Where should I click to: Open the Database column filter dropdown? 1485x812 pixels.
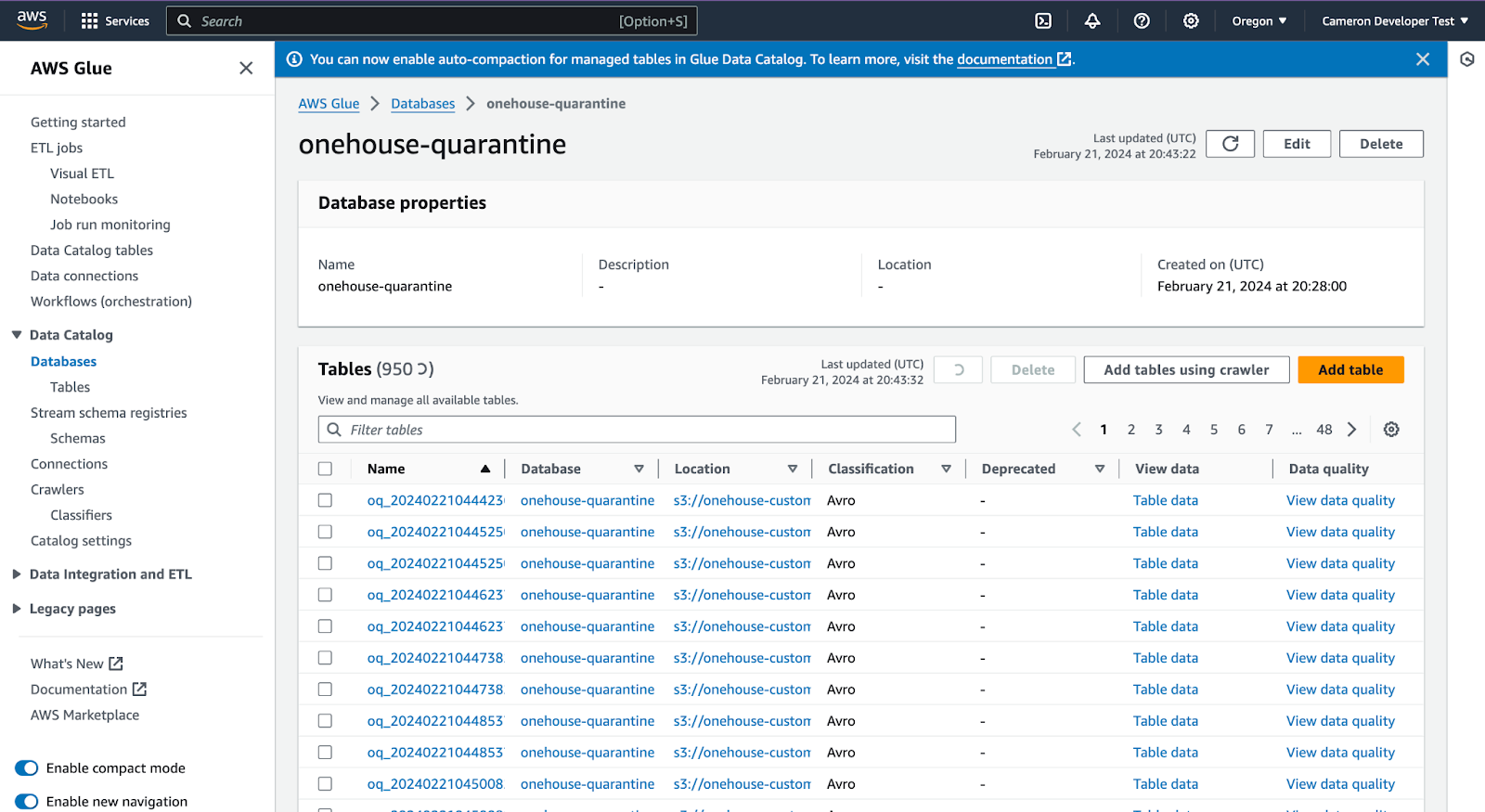point(639,469)
